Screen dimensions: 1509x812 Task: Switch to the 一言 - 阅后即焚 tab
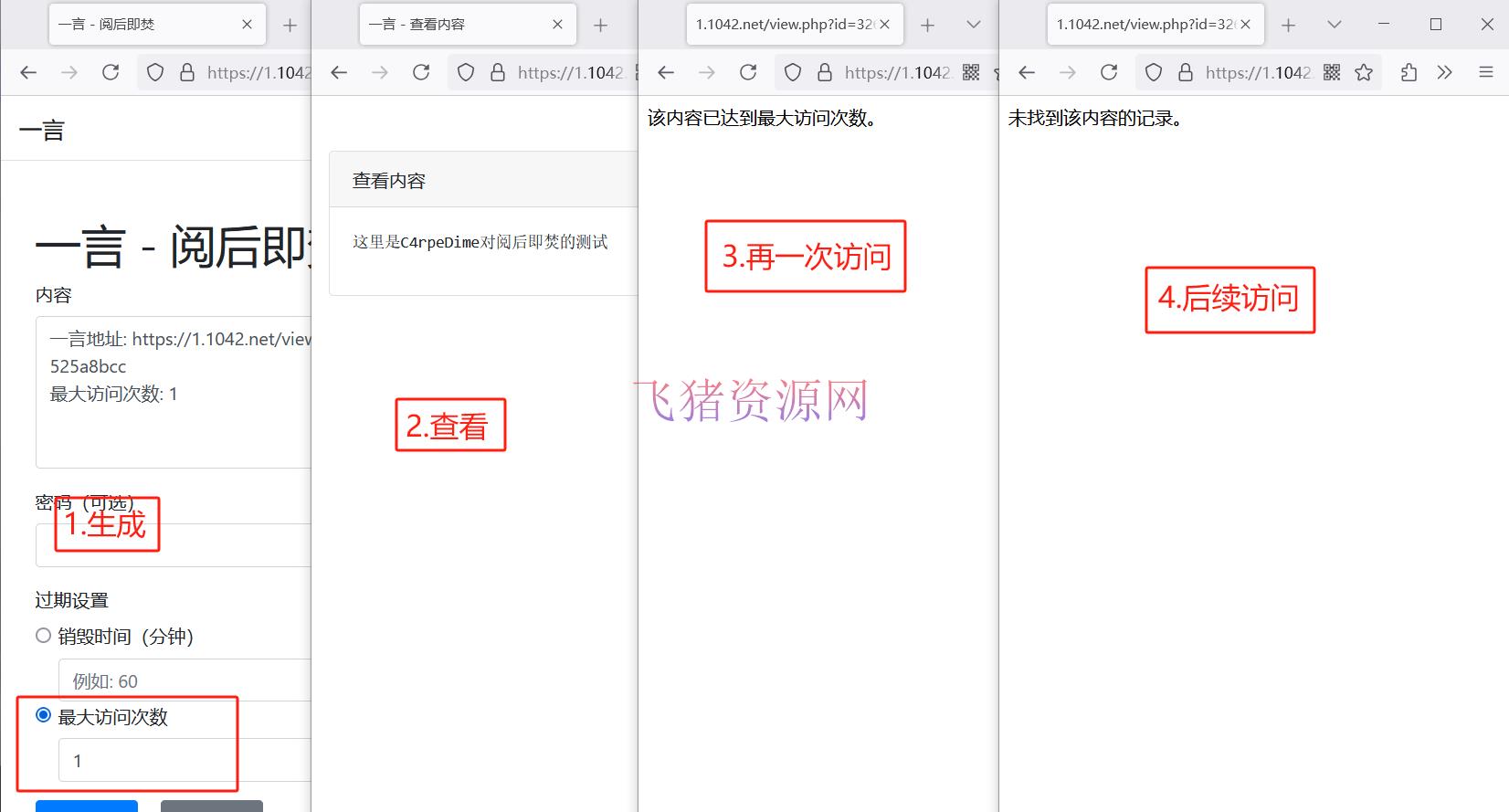coord(157,25)
